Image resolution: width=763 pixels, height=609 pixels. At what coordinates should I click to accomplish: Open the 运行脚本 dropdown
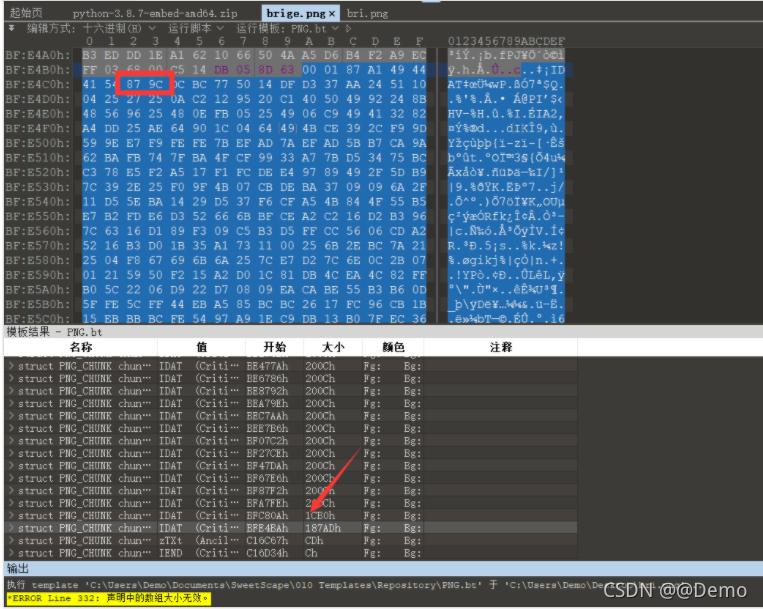[x=196, y=29]
